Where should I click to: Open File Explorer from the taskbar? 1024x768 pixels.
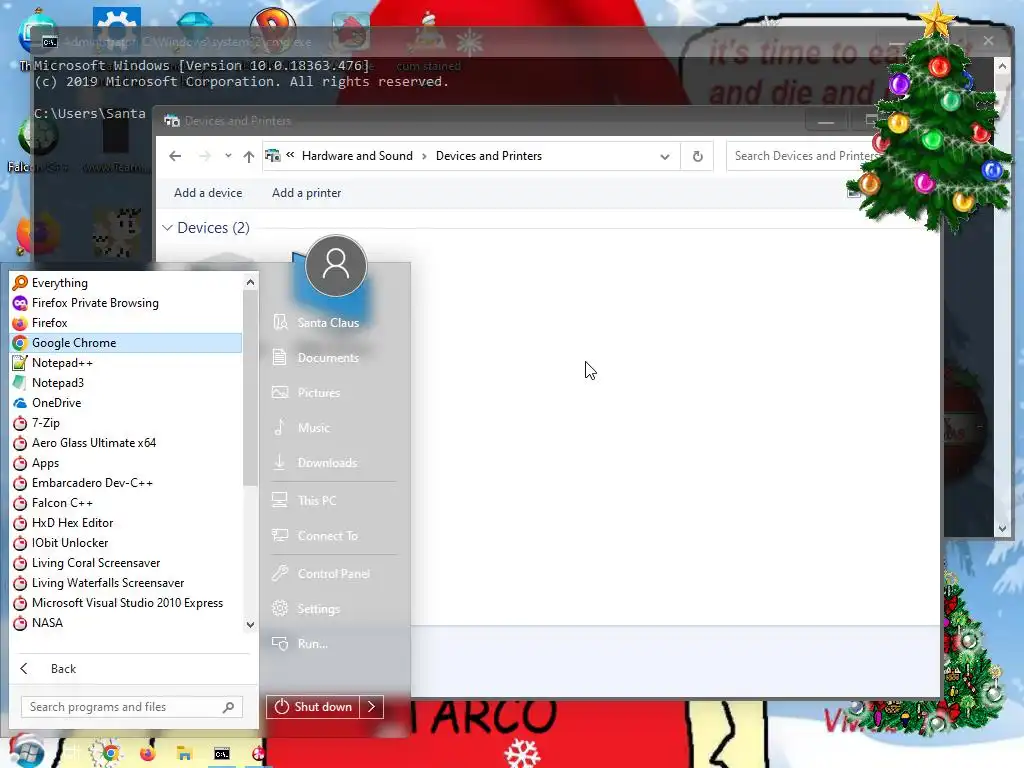tap(185, 754)
